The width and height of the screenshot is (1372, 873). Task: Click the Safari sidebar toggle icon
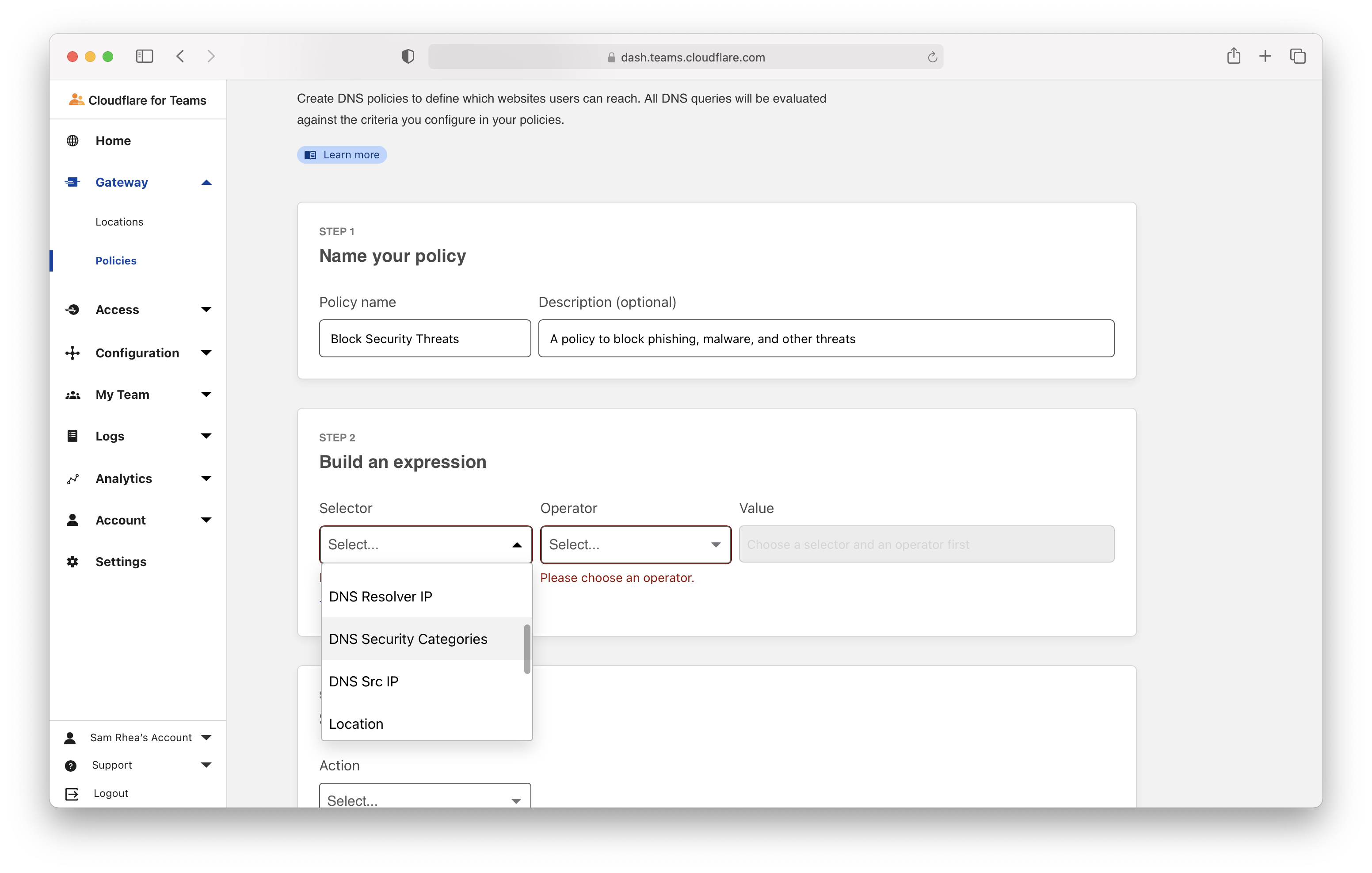144,56
